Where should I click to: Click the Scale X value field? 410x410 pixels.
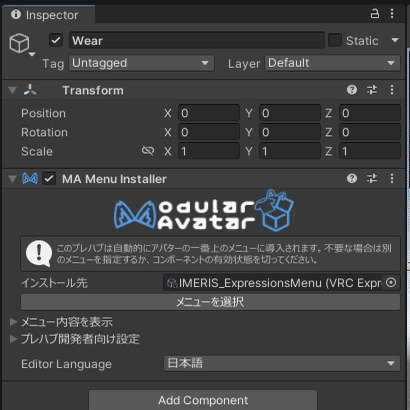point(209,151)
